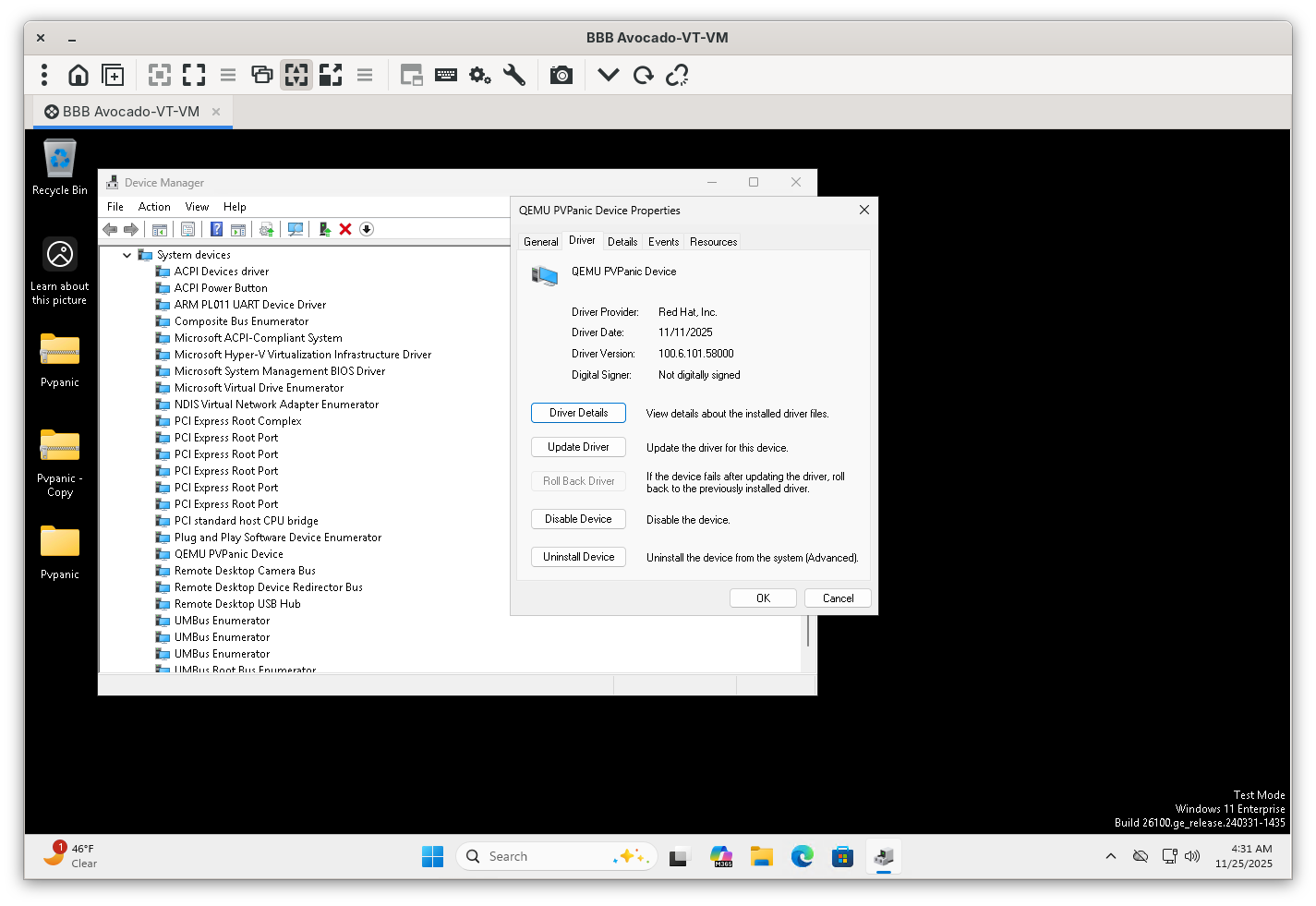
Task: Open the viewer's keyboard icon
Action: pyautogui.click(x=446, y=75)
